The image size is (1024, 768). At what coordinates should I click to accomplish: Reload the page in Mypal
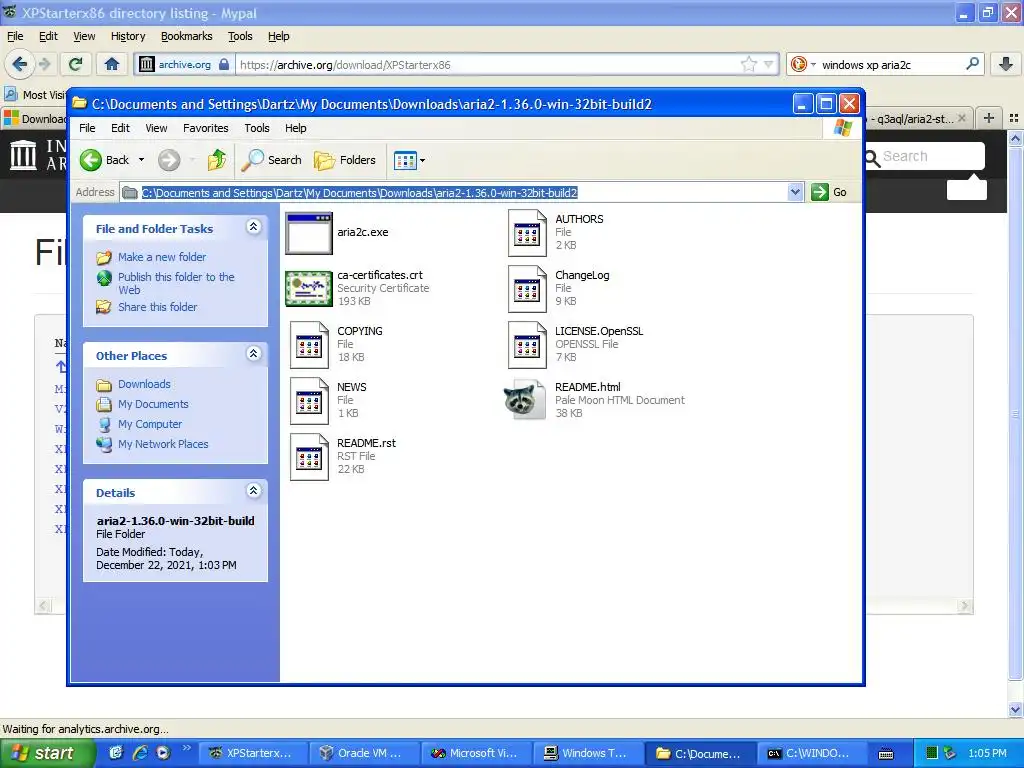point(76,64)
